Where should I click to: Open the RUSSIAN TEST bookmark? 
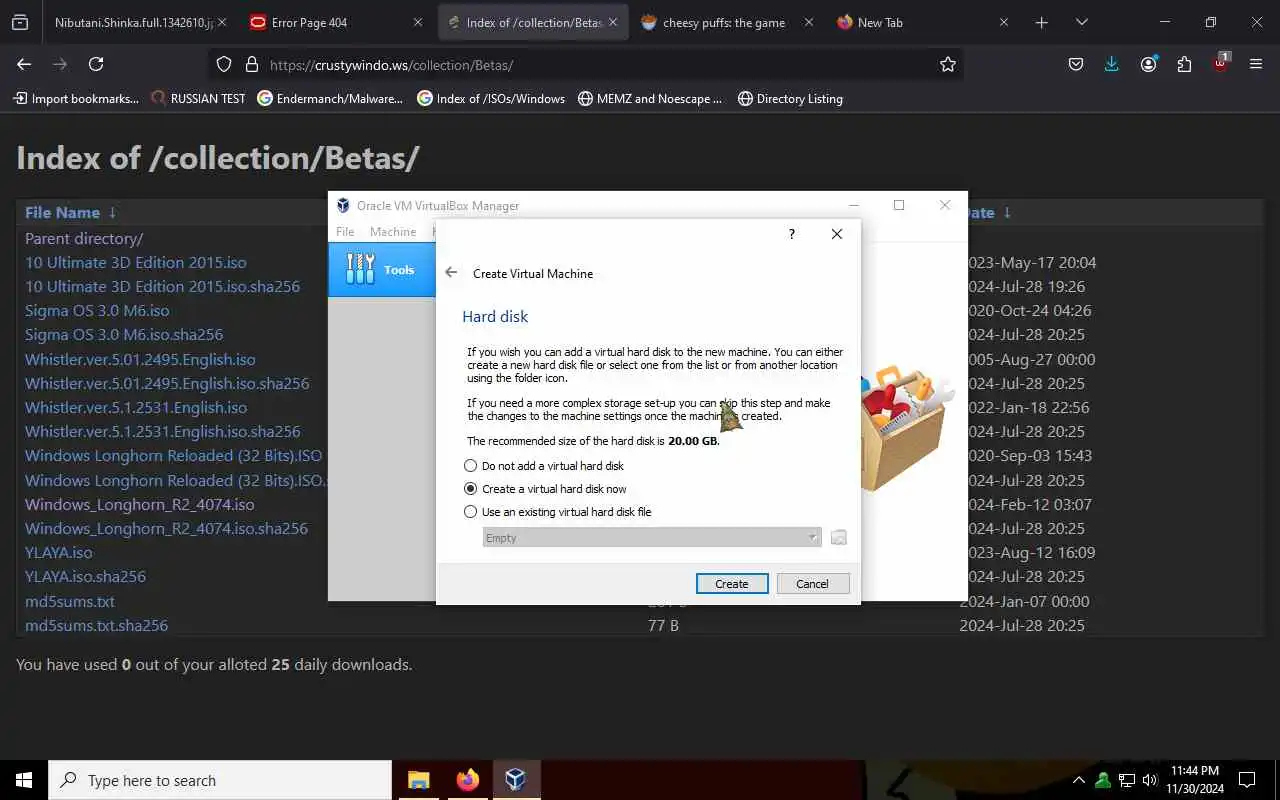198,98
